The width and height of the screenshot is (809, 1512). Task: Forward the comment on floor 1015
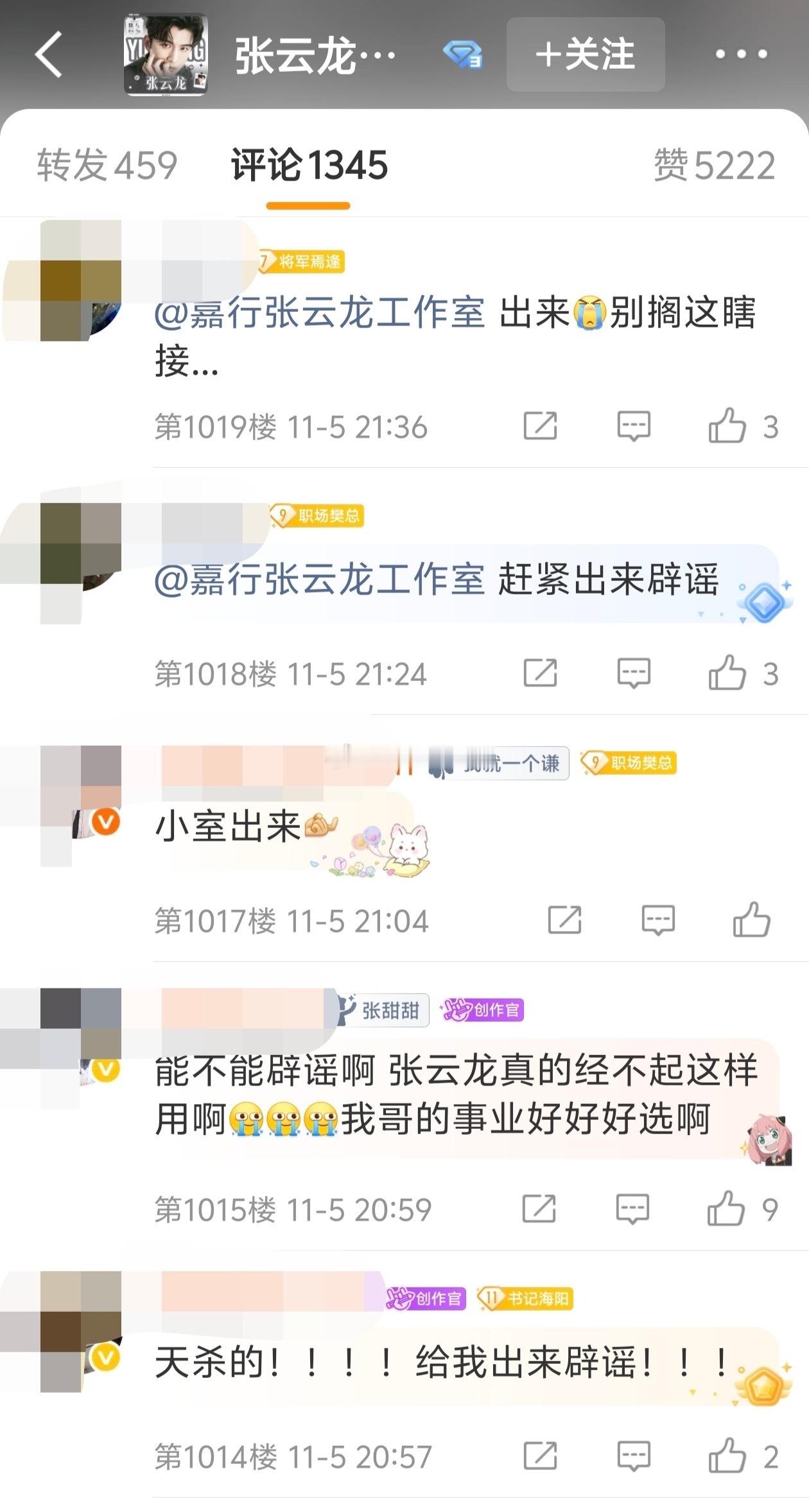click(539, 1208)
